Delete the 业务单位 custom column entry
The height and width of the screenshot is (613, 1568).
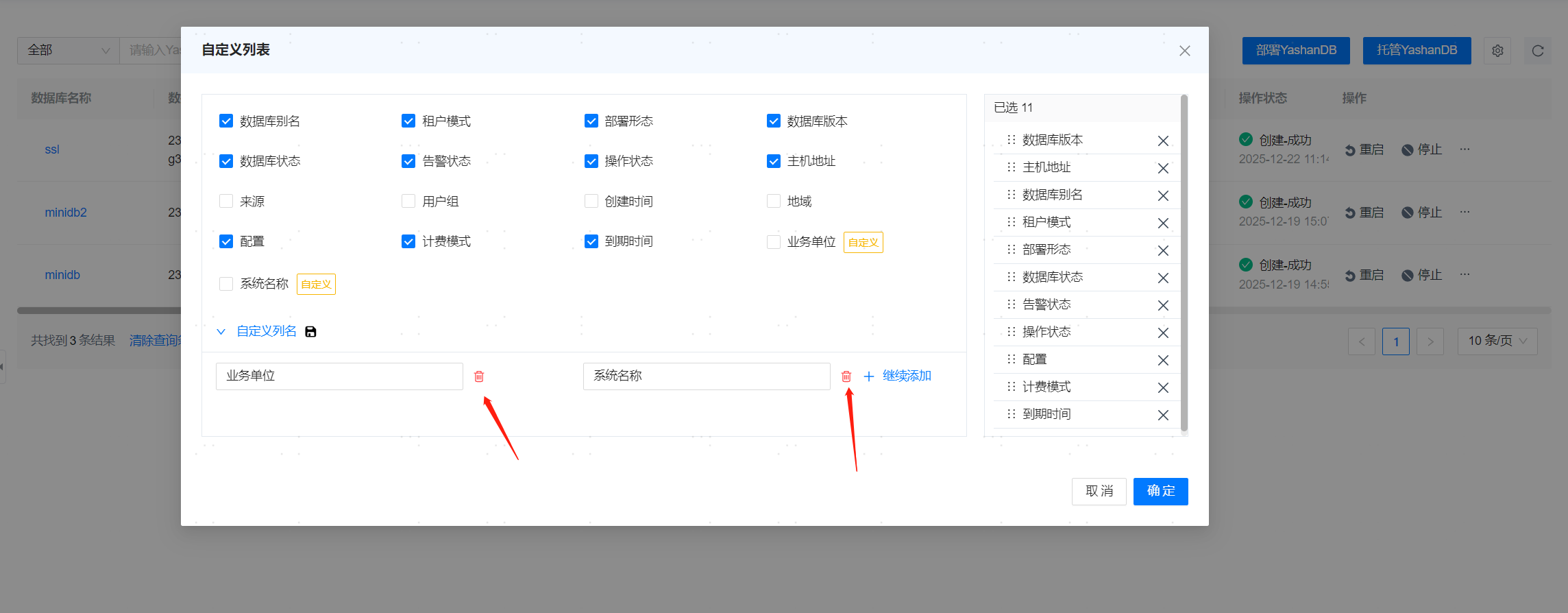479,376
